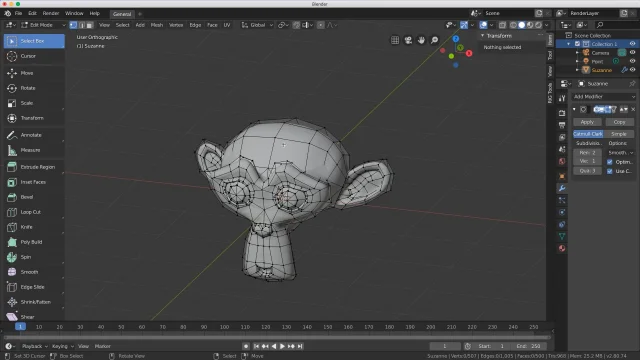Select the Smooth tool
Viewport: 640px width, 360px height.
[34, 272]
